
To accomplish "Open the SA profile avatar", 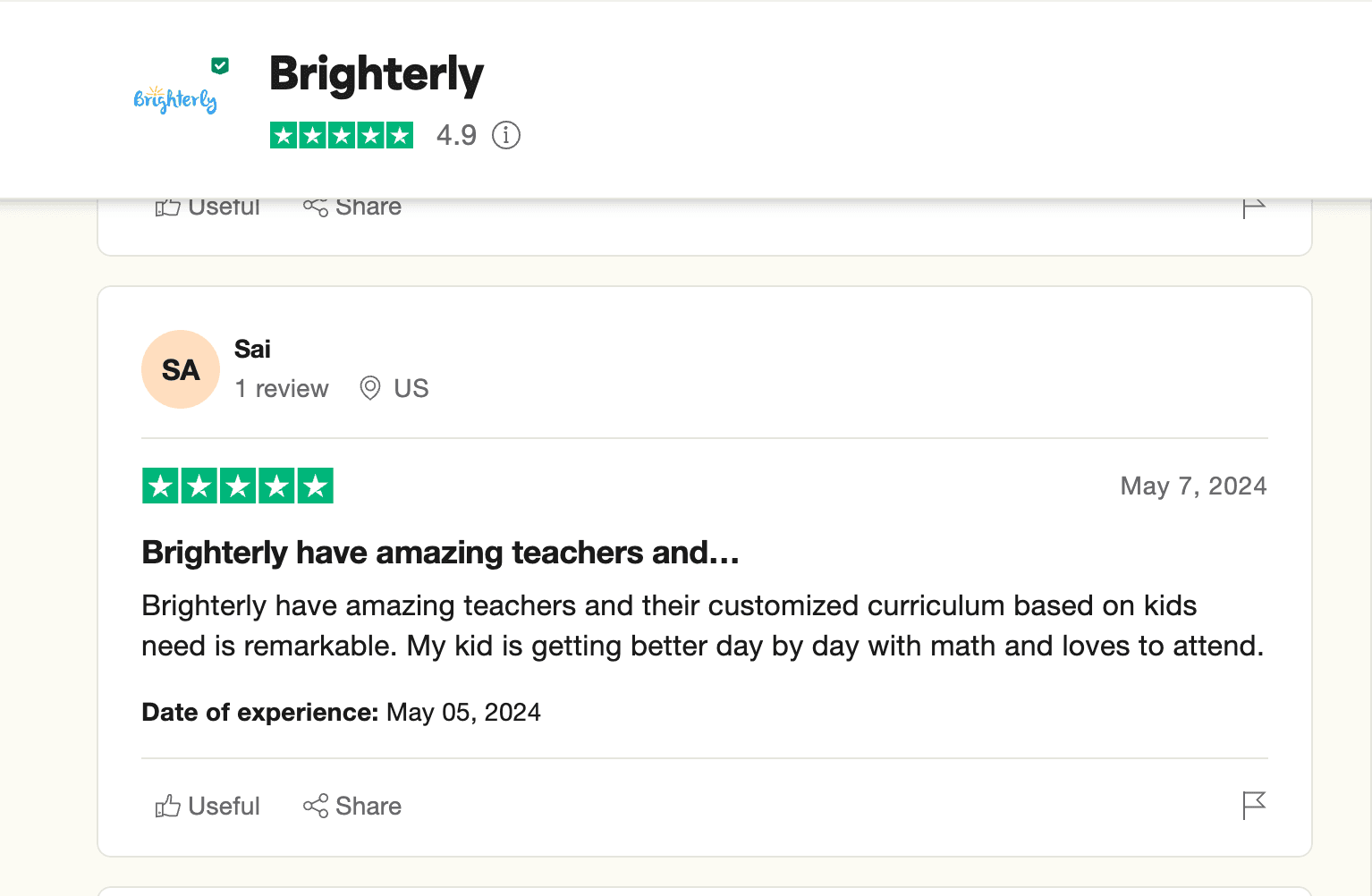I will 181,369.
